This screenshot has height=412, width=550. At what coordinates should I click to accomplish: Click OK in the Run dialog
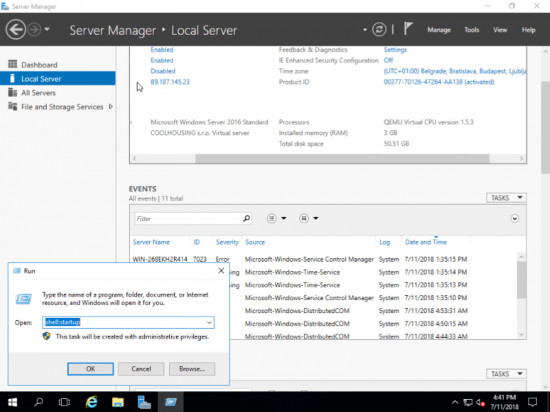90,369
